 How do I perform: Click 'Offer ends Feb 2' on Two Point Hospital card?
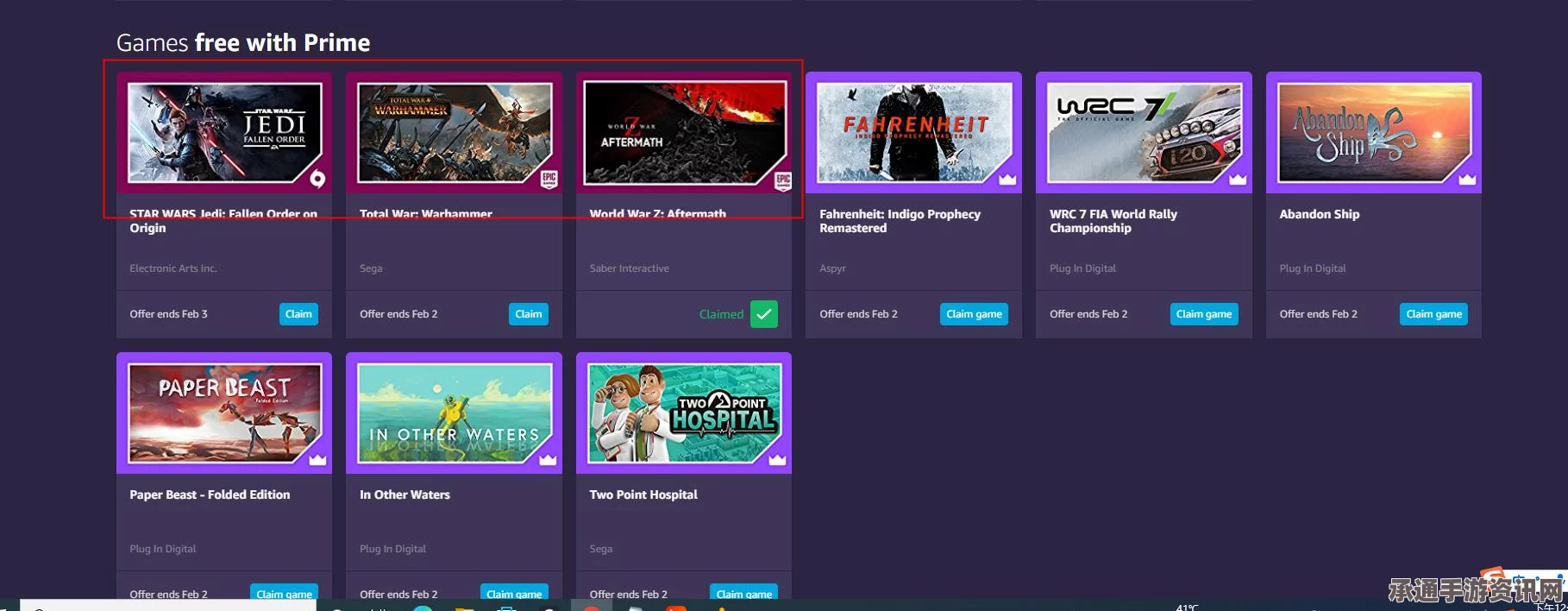click(x=628, y=594)
